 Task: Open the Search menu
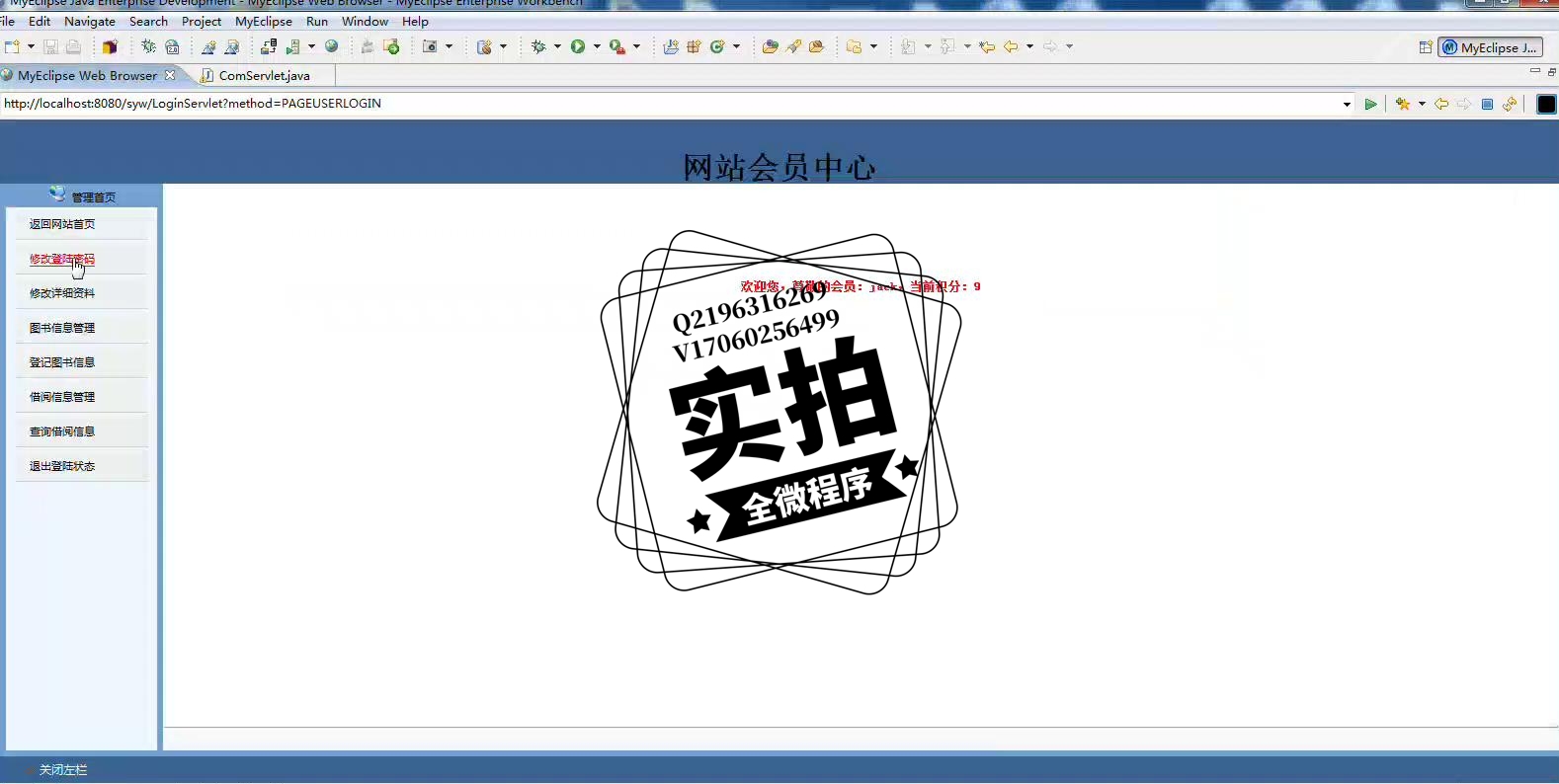click(x=148, y=21)
